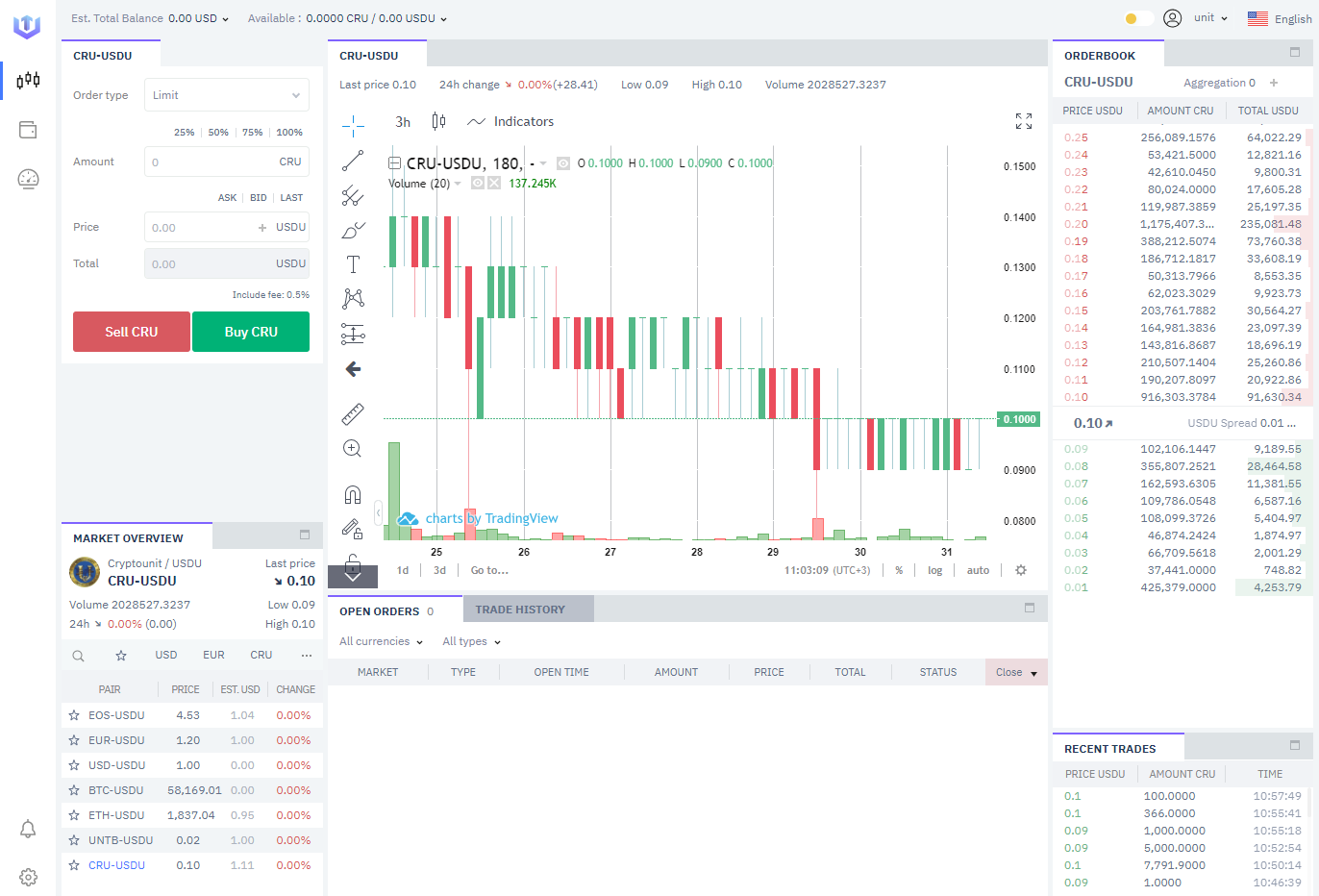Select the trend line drawing tool
1319x896 pixels.
tap(353, 161)
